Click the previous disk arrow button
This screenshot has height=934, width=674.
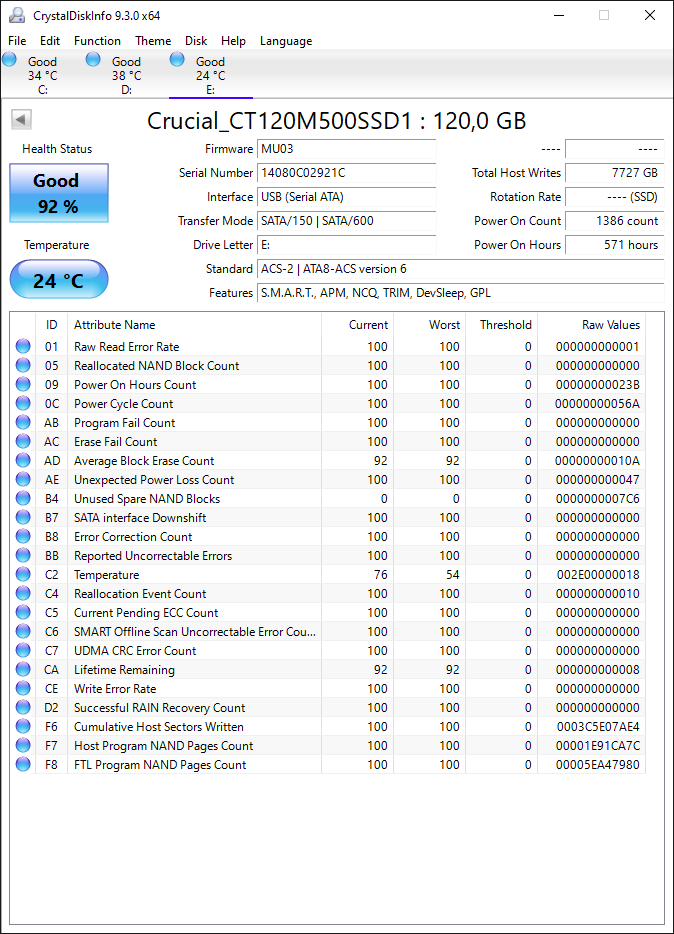tap(21, 120)
